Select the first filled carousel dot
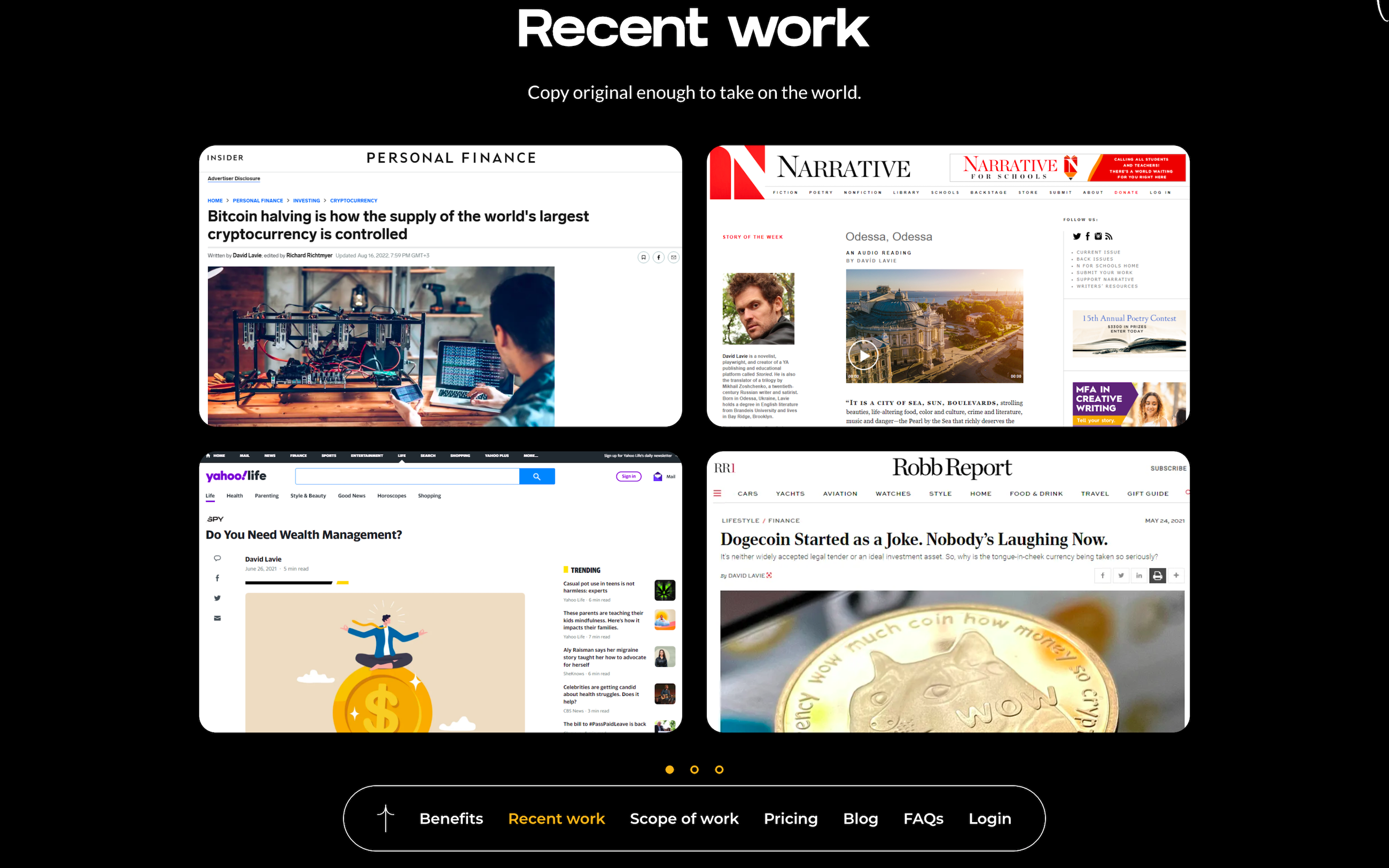1389x868 pixels. click(x=669, y=769)
